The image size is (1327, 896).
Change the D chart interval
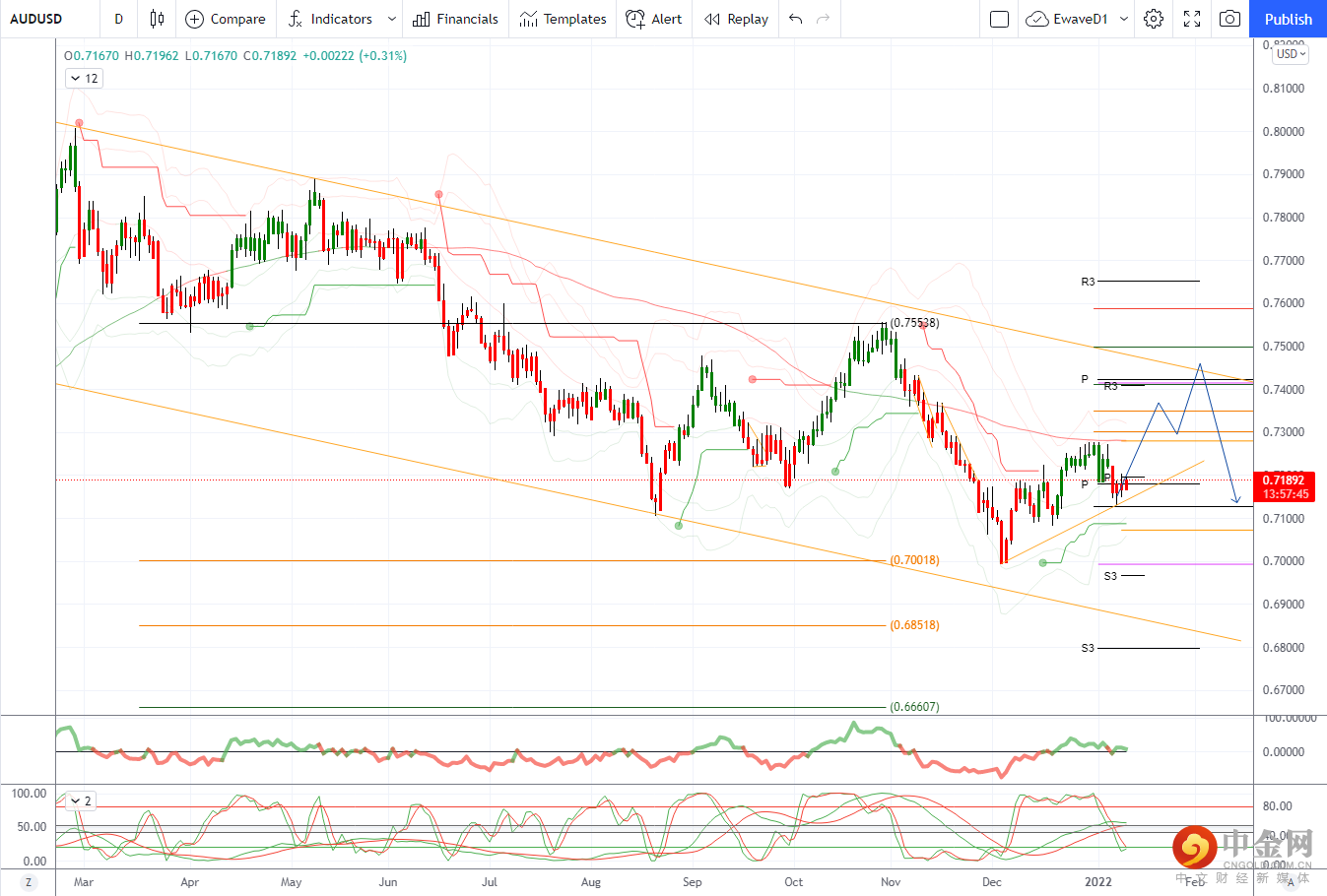[118, 19]
